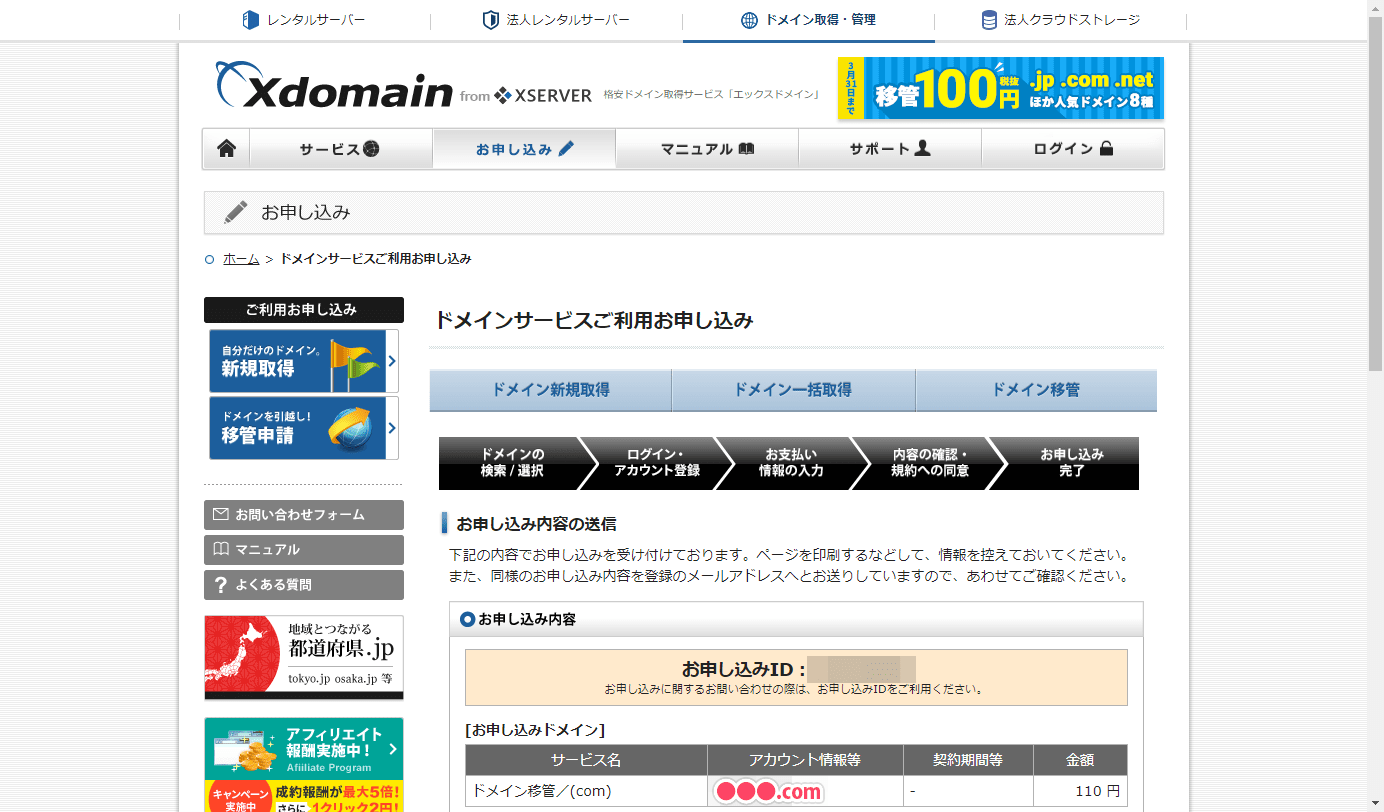Click ドメイン移管/(com) table cell
1384x812 pixels.
(586, 791)
